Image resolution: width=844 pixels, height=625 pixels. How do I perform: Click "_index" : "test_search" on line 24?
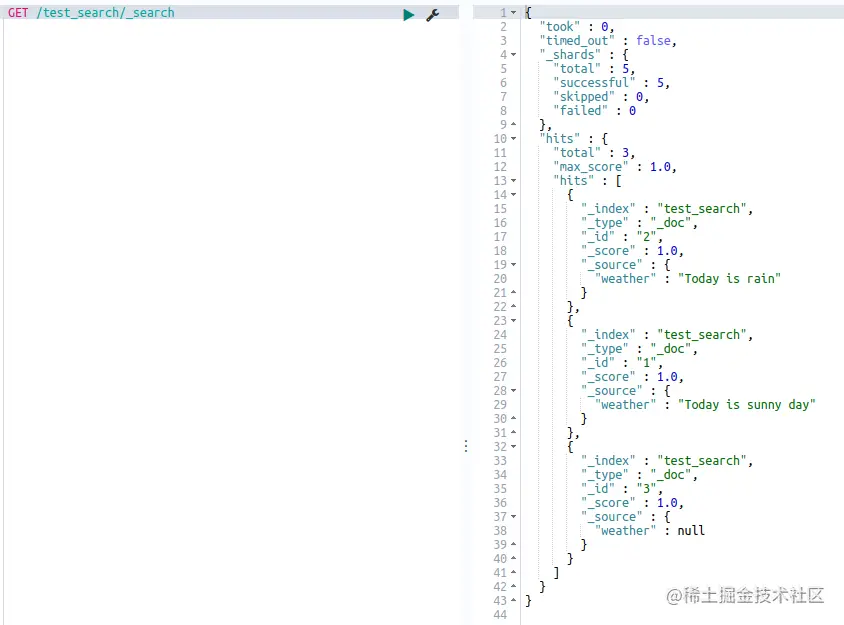click(x=667, y=334)
